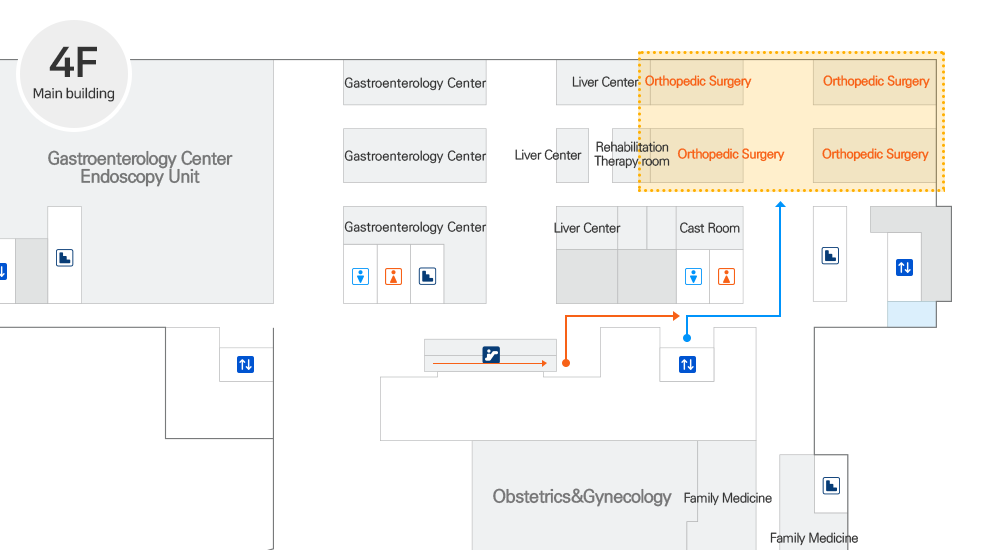Click the stairs icon next to Family Medicine
992x550 pixels.
coord(831,486)
